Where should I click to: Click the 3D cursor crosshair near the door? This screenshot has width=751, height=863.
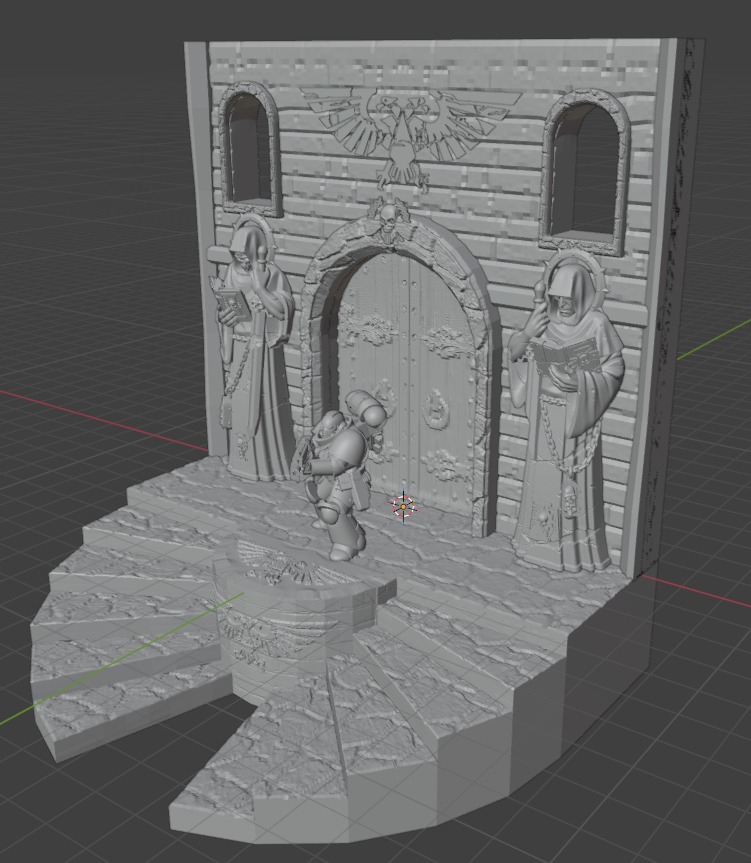(x=403, y=506)
